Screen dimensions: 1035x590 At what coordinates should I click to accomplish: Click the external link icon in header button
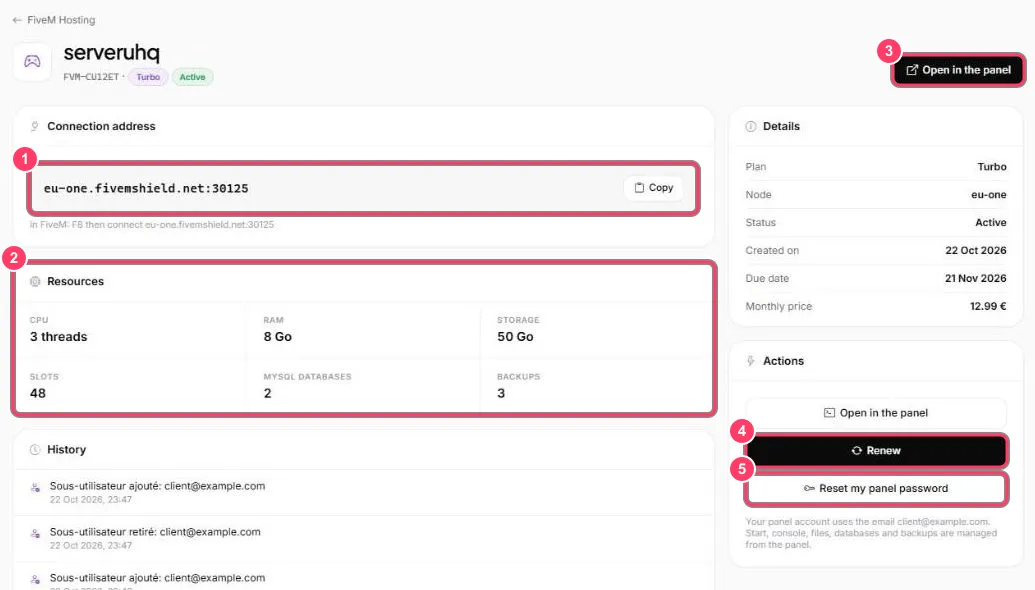(x=912, y=70)
